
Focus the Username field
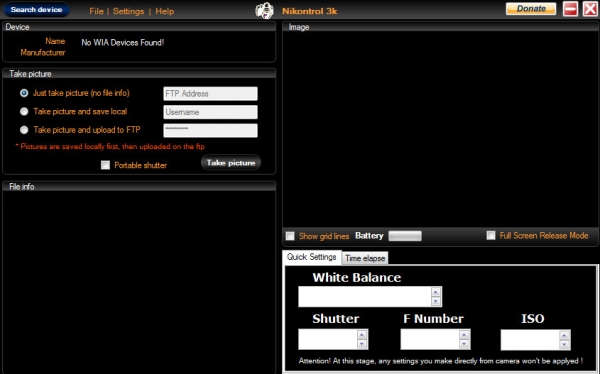click(210, 112)
